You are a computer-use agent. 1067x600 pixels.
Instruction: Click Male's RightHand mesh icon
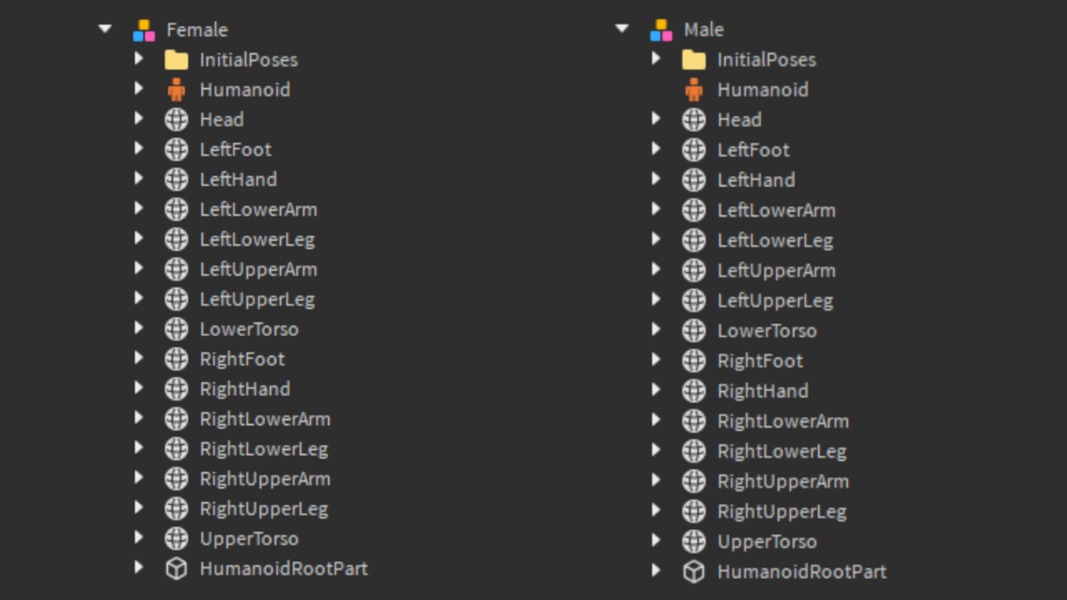(x=693, y=391)
